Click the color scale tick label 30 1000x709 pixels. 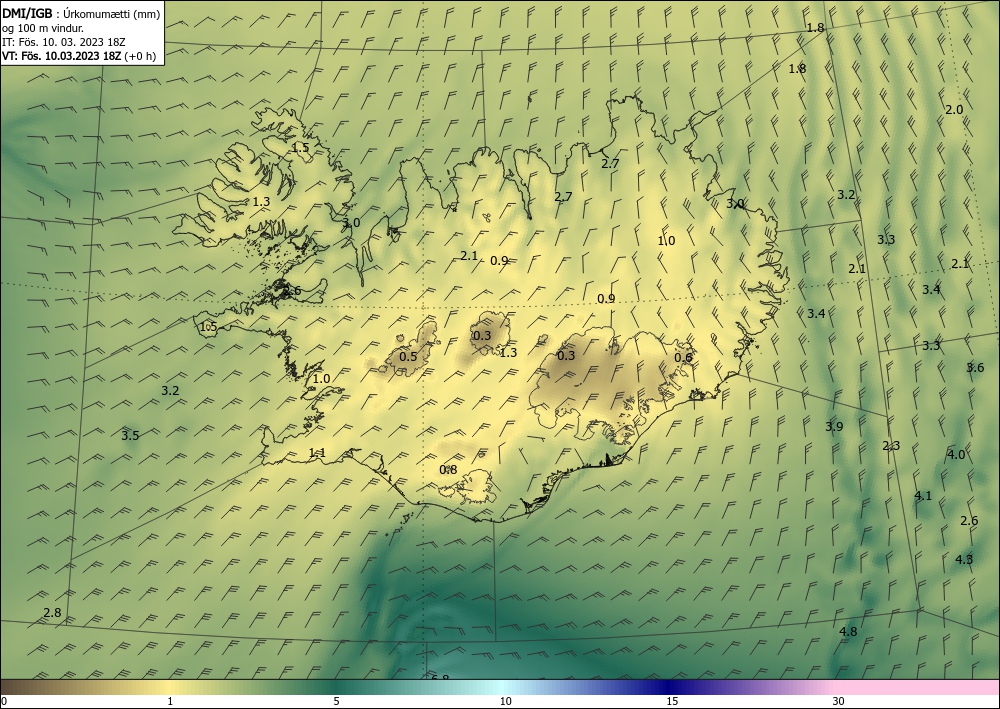(839, 701)
